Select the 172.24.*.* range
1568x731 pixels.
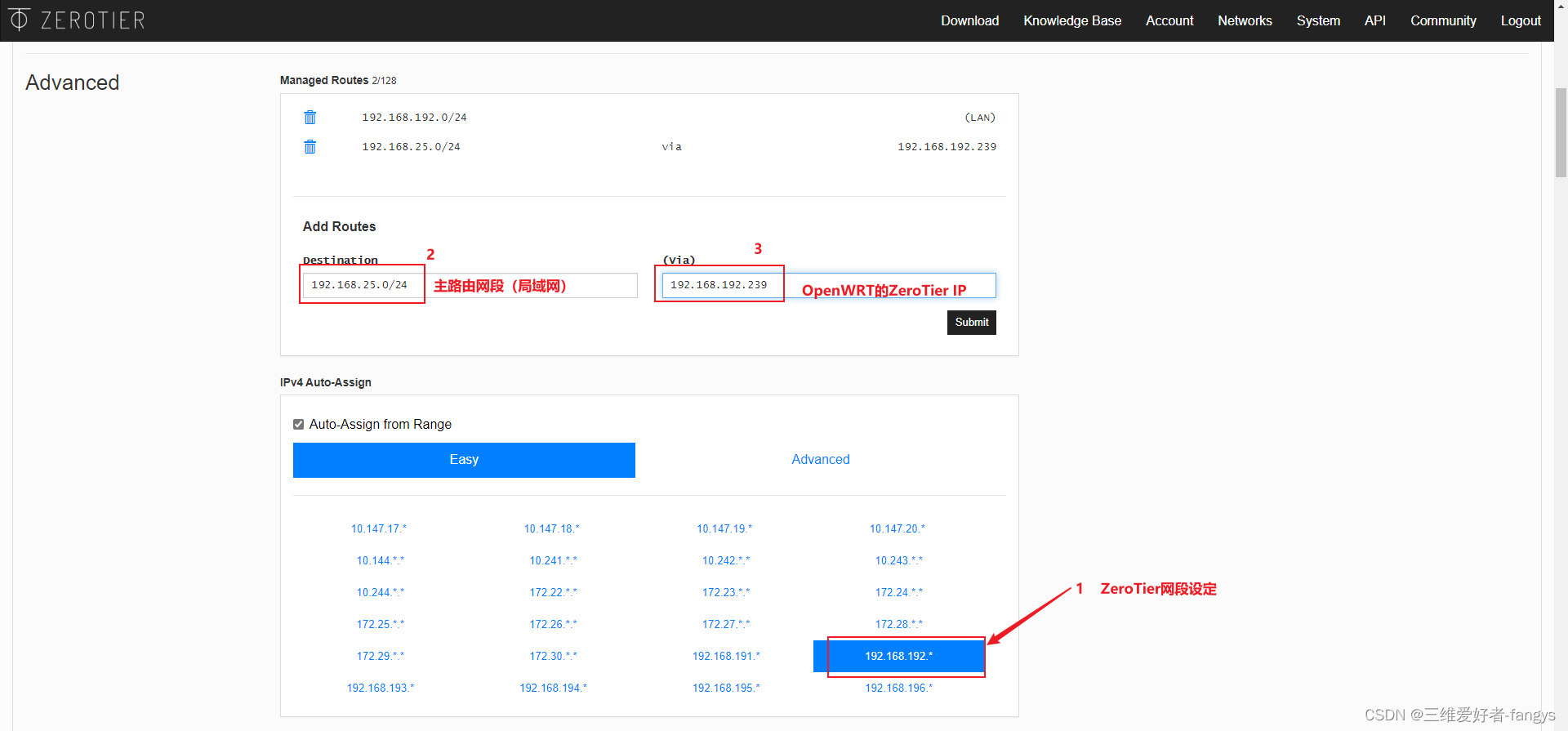tap(899, 592)
